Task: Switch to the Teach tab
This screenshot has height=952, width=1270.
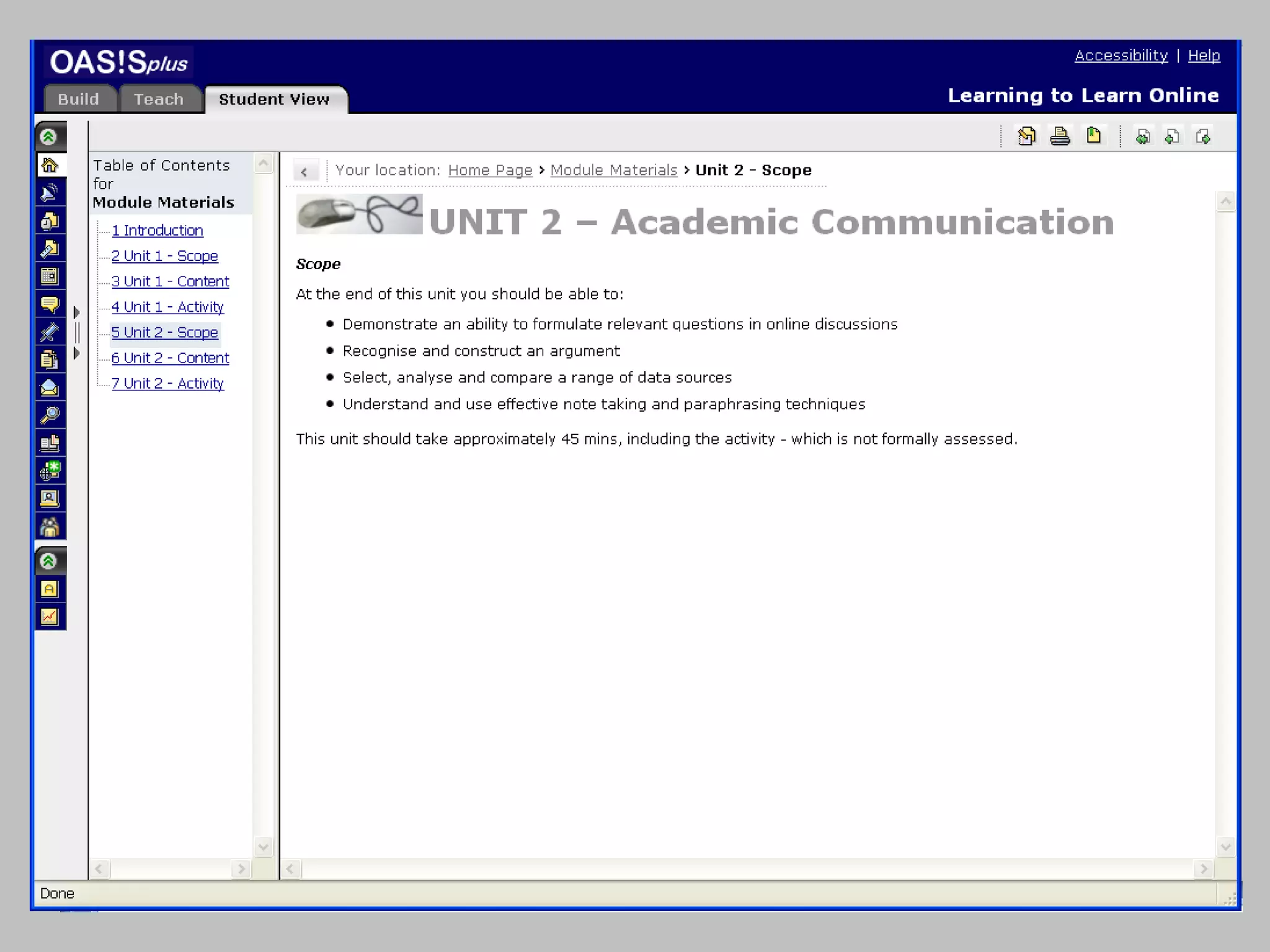Action: [x=159, y=99]
